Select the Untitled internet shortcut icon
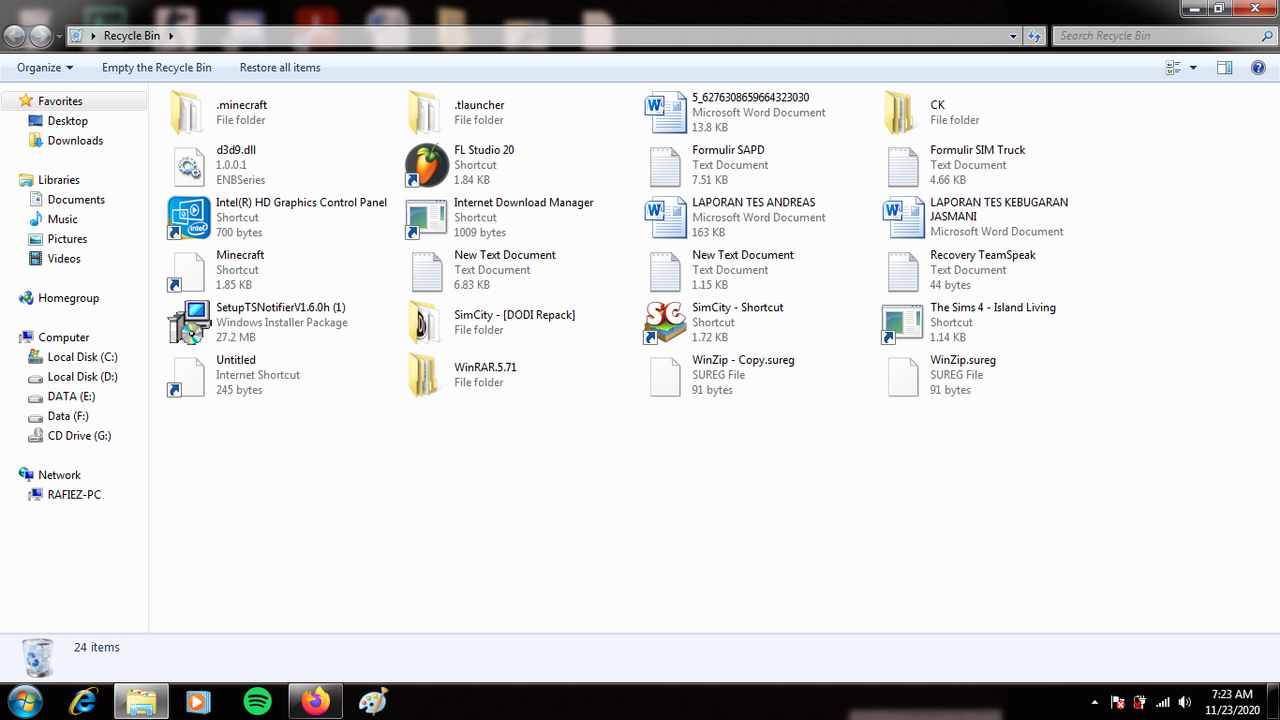The image size is (1280, 720). coord(188,375)
